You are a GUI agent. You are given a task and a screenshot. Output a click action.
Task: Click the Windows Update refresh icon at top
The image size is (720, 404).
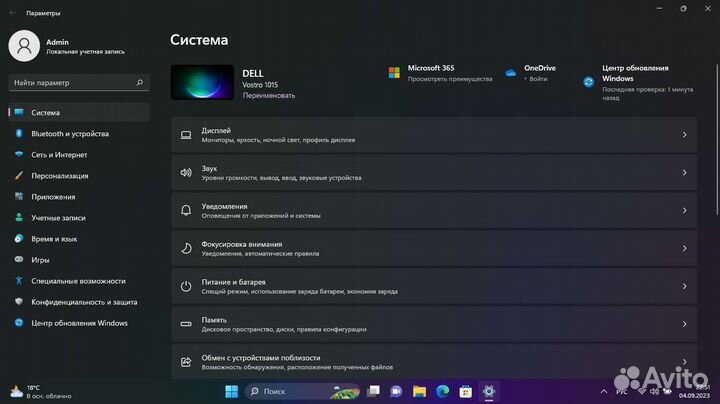(589, 82)
